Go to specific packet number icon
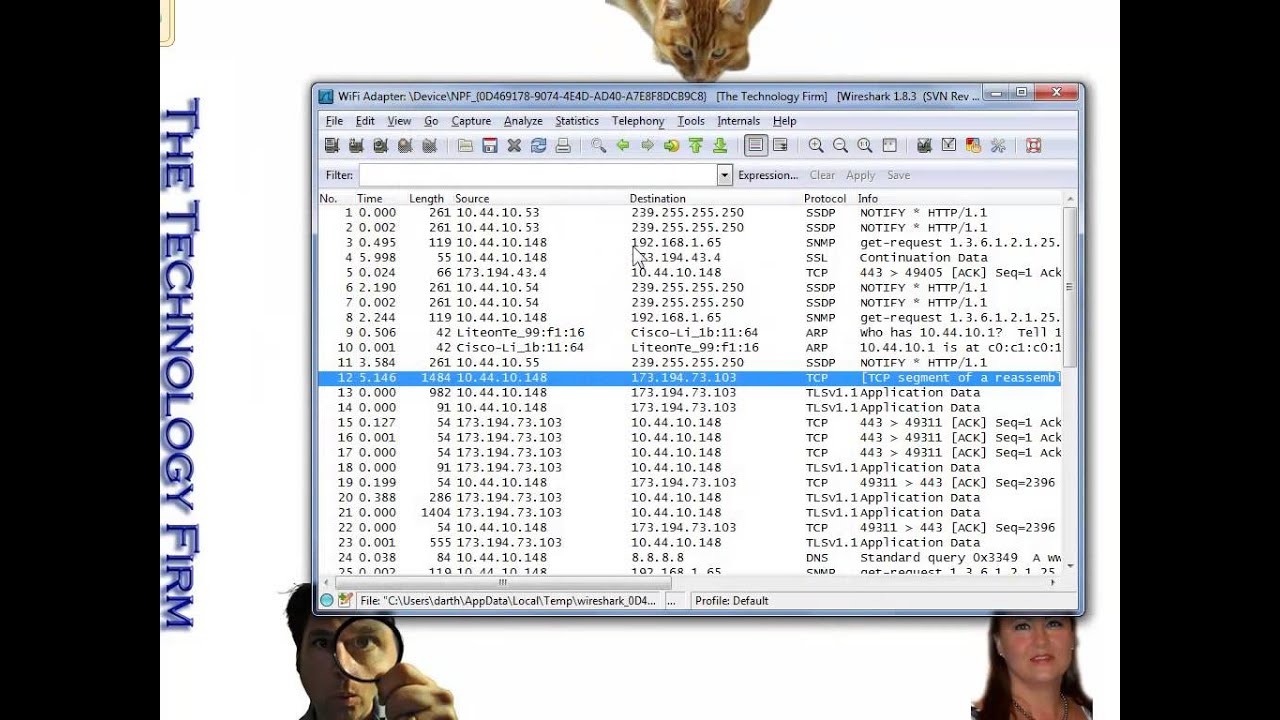 point(671,146)
